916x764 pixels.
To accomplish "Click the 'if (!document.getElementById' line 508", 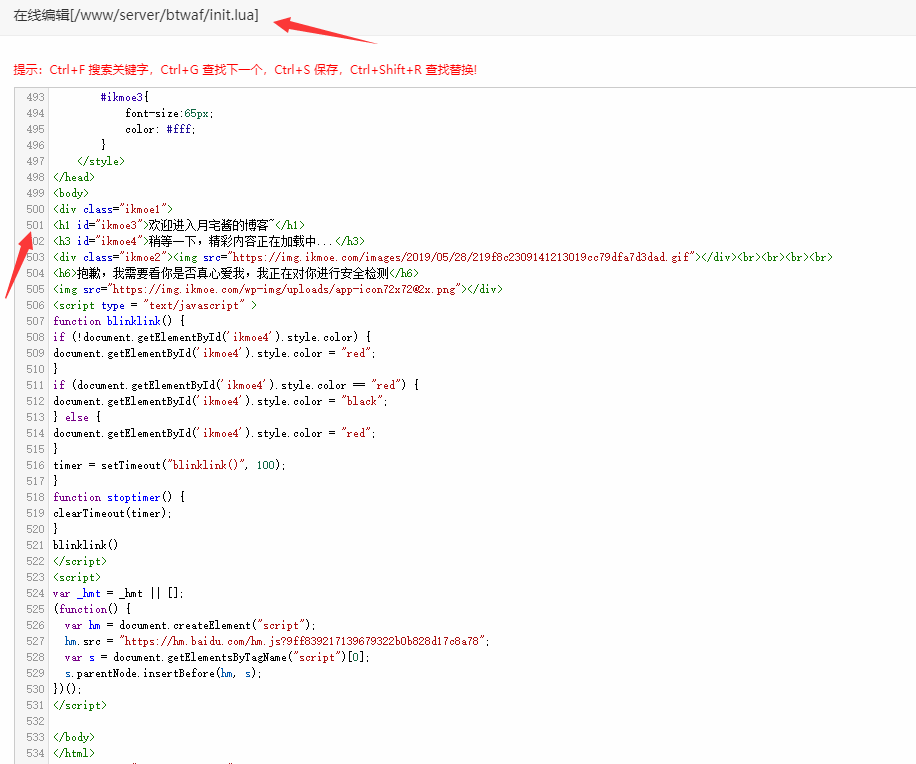I will pos(212,337).
